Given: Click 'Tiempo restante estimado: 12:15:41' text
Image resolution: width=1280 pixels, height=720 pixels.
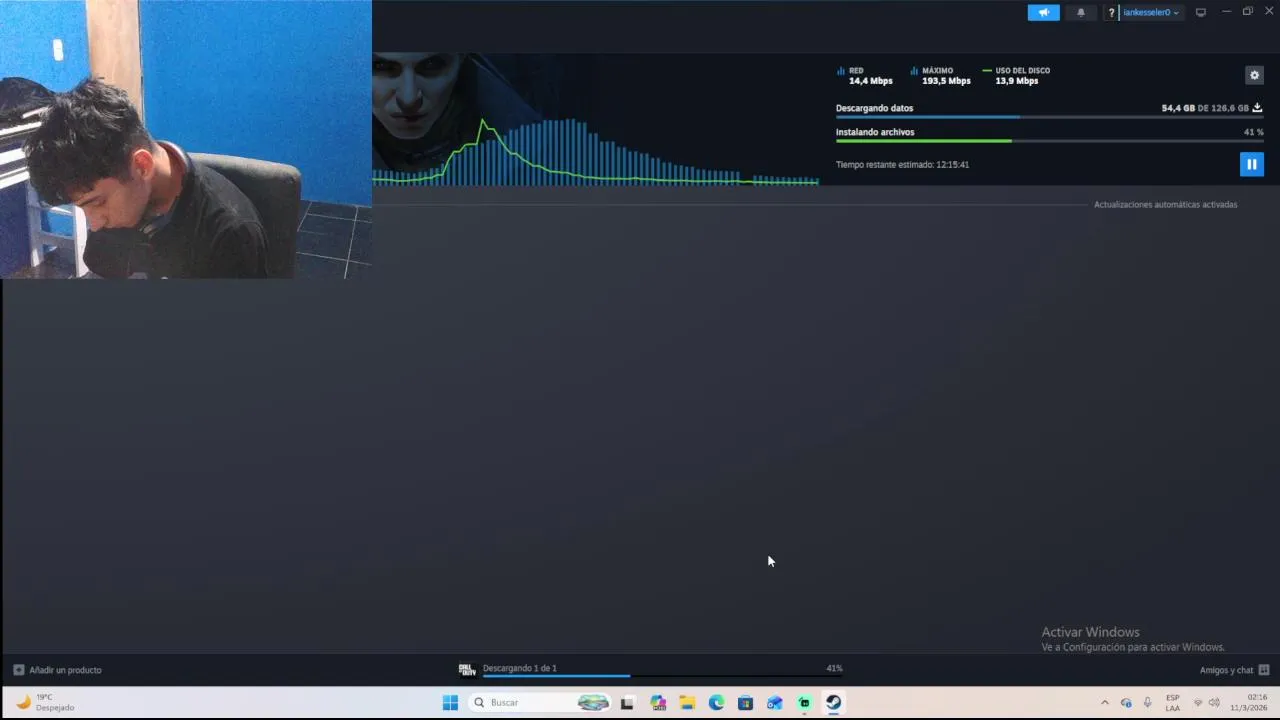Looking at the screenshot, I should point(902,164).
